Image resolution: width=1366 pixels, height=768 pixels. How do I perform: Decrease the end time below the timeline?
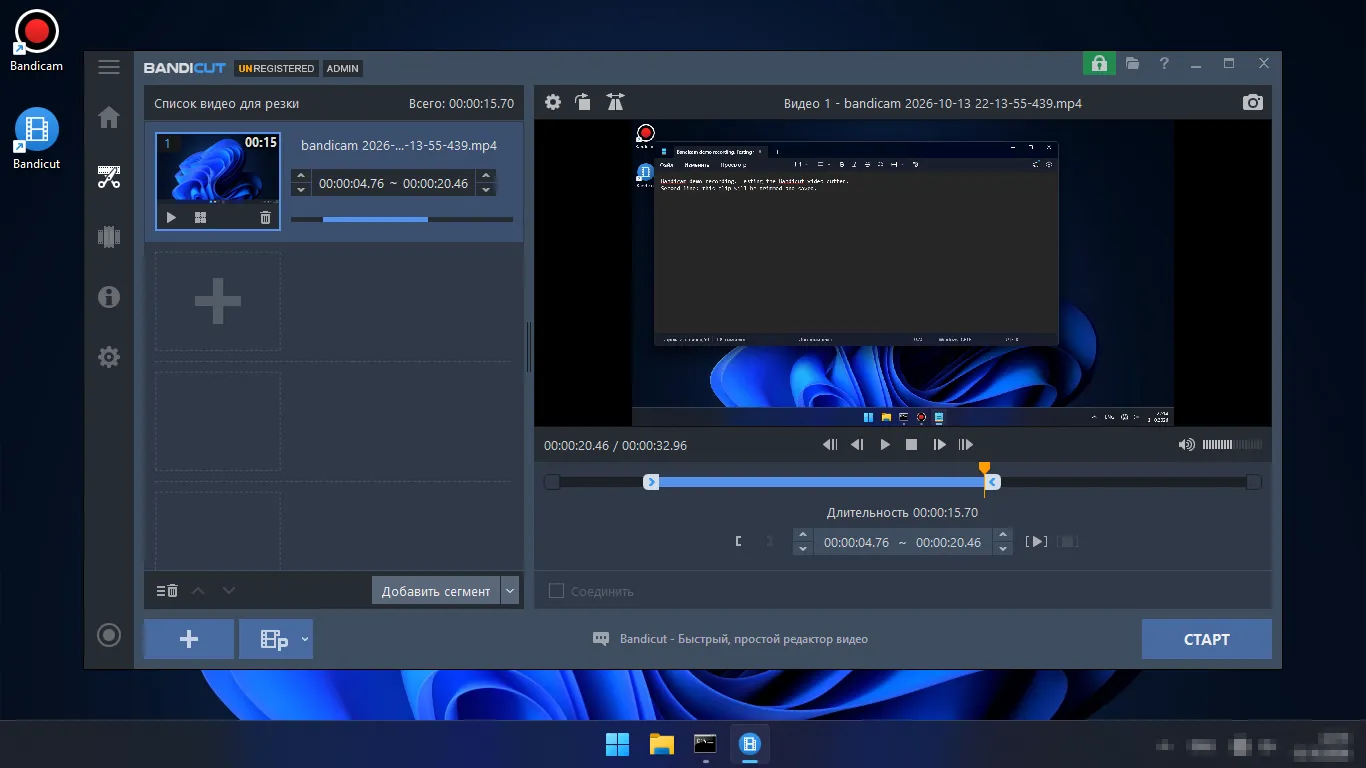tap(1004, 549)
